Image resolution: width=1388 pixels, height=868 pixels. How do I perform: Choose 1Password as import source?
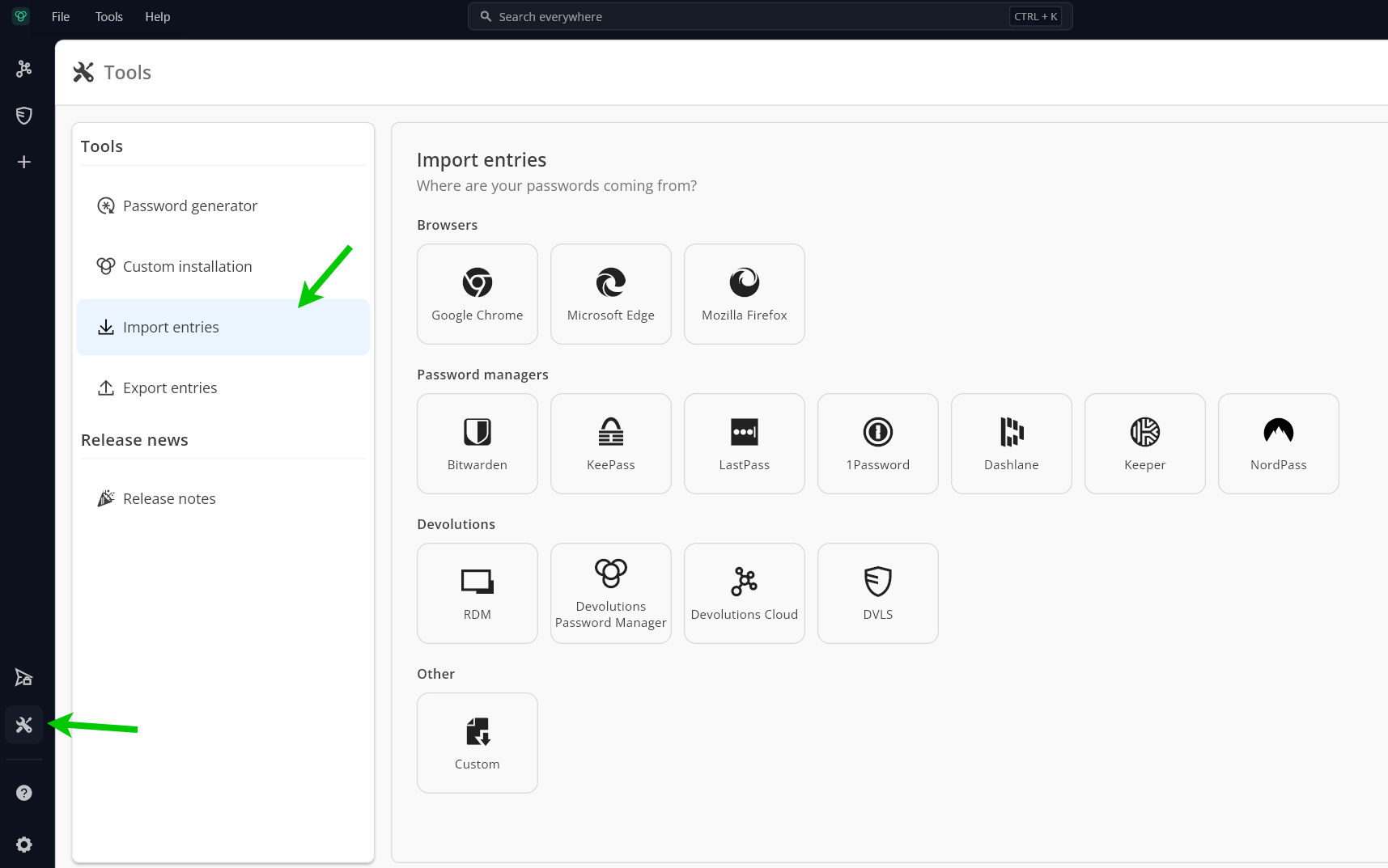pos(878,444)
